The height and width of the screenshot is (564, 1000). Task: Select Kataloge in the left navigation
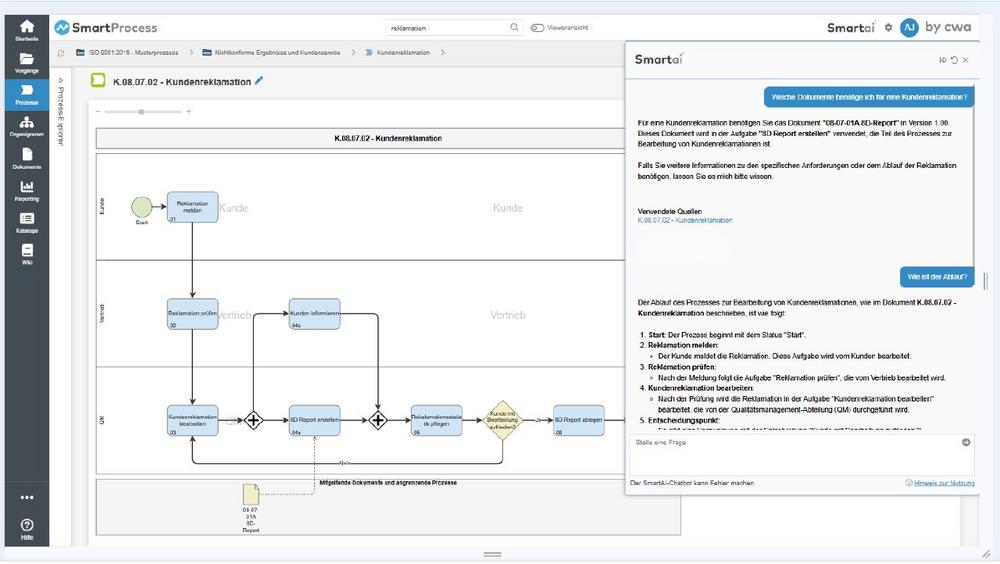coord(26,222)
